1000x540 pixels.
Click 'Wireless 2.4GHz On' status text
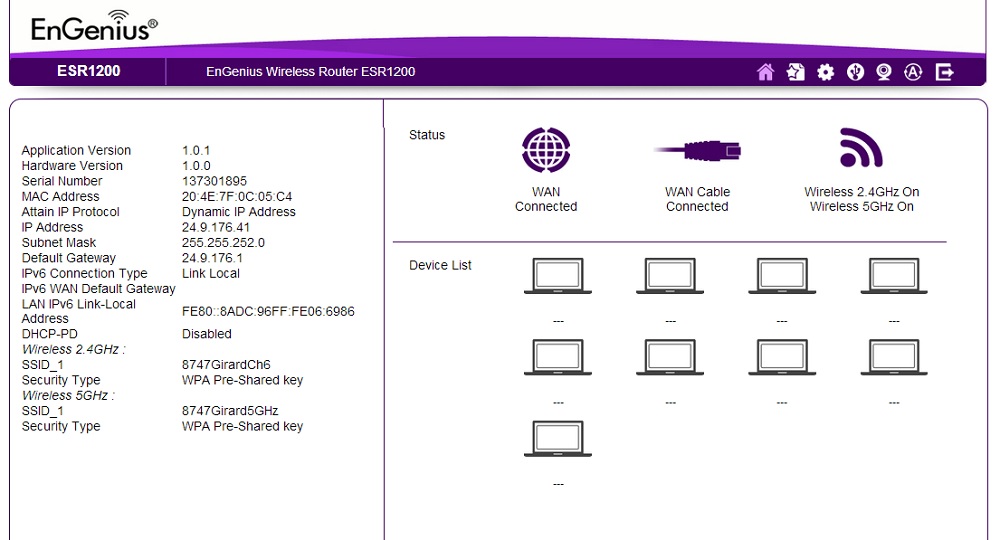pos(862,192)
